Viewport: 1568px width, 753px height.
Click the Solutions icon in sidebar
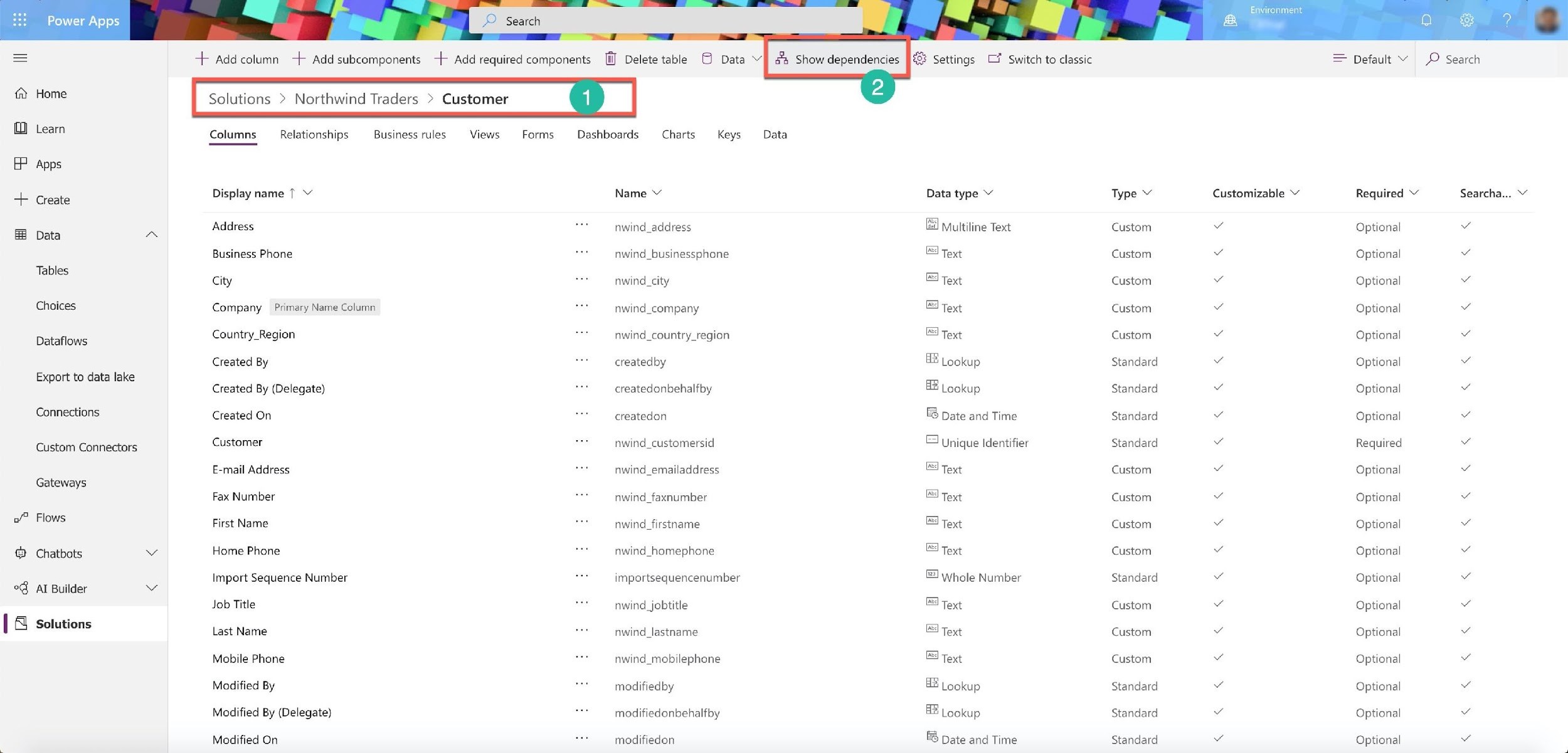(x=21, y=623)
